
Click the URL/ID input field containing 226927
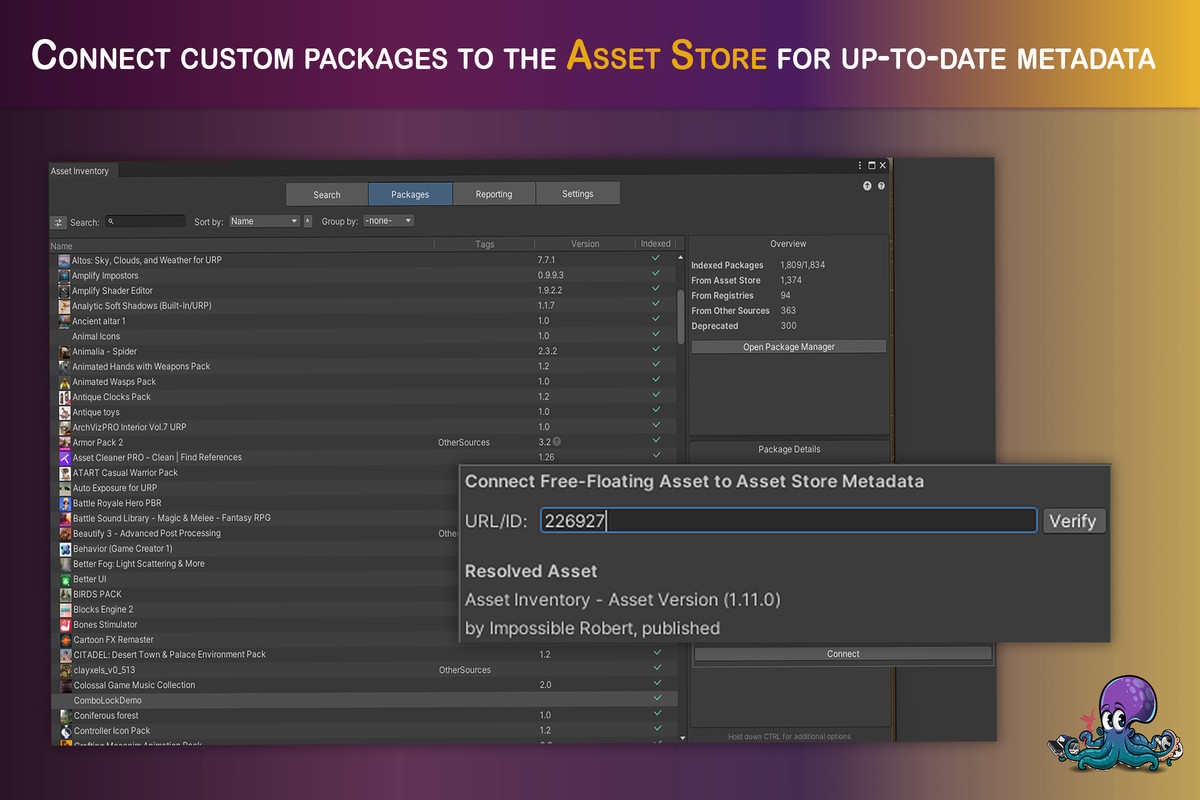pyautogui.click(x=788, y=520)
